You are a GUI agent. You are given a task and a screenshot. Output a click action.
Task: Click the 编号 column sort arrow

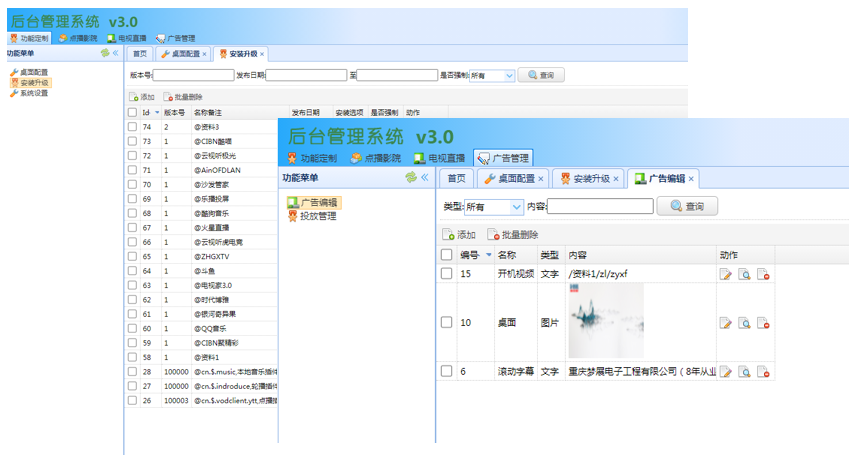[x=487, y=255]
